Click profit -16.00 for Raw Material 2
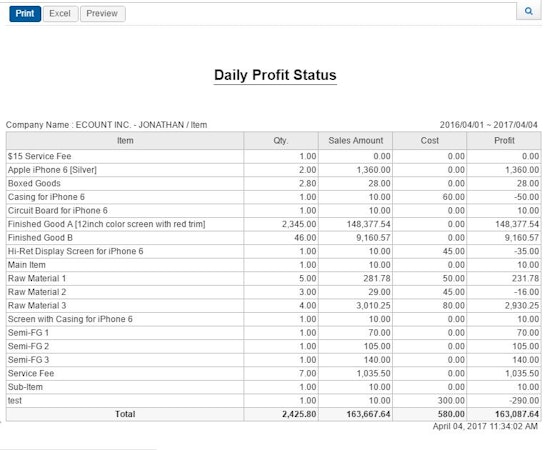 coord(527,292)
